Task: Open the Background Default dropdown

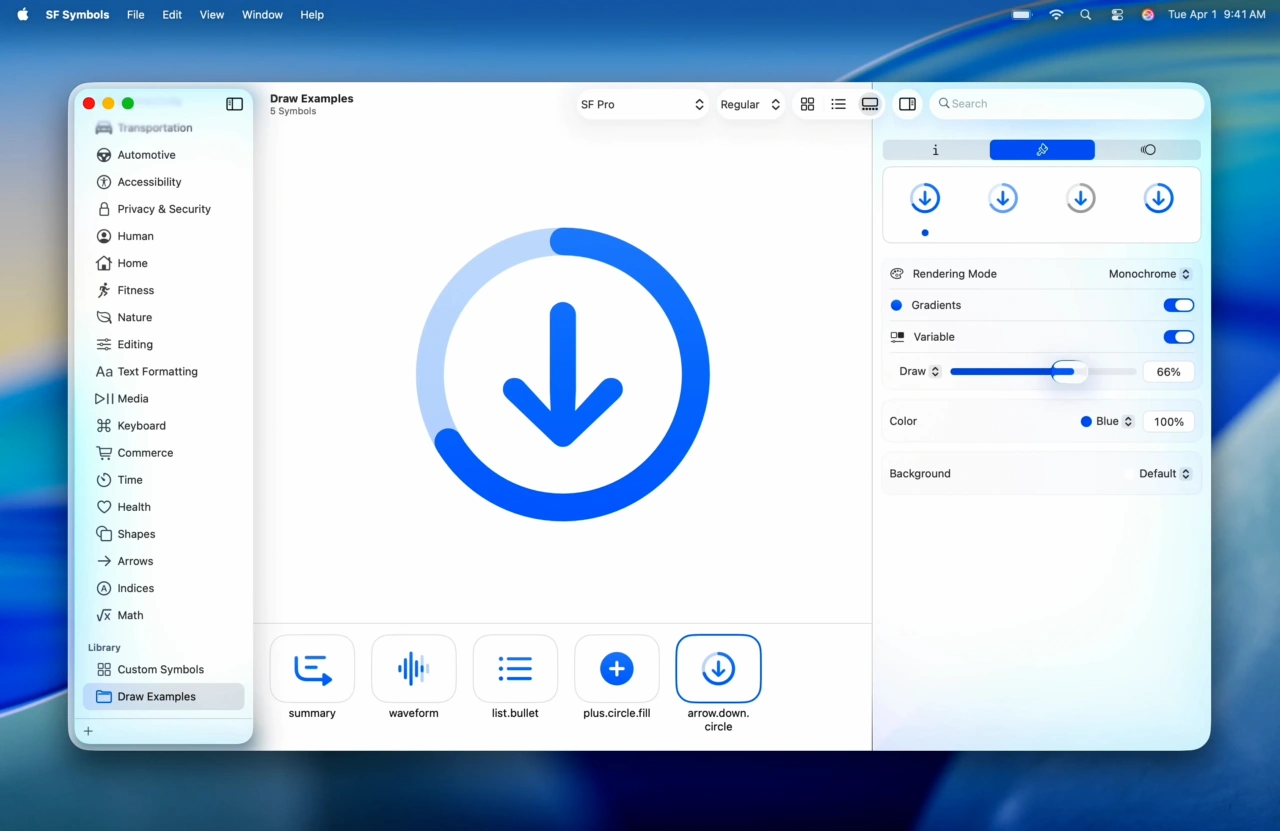Action: 1164,474
